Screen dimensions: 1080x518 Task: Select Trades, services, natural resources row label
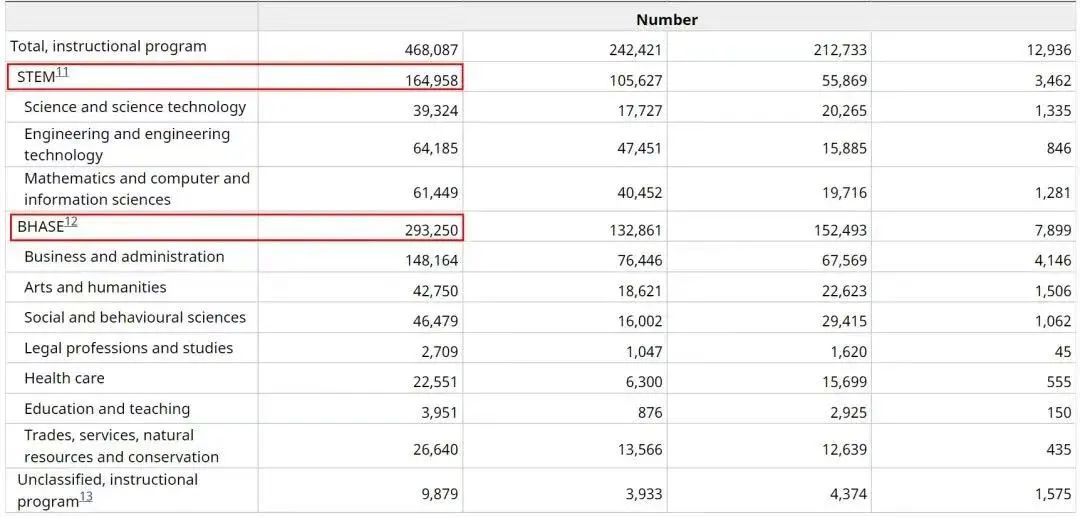click(121, 446)
